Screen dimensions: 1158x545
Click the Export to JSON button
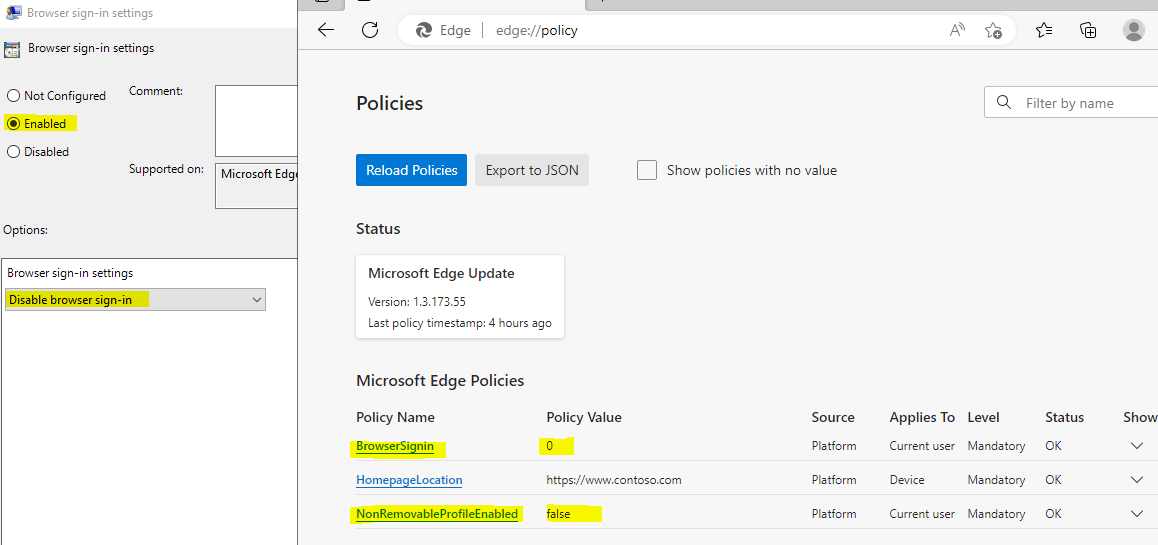[532, 171]
